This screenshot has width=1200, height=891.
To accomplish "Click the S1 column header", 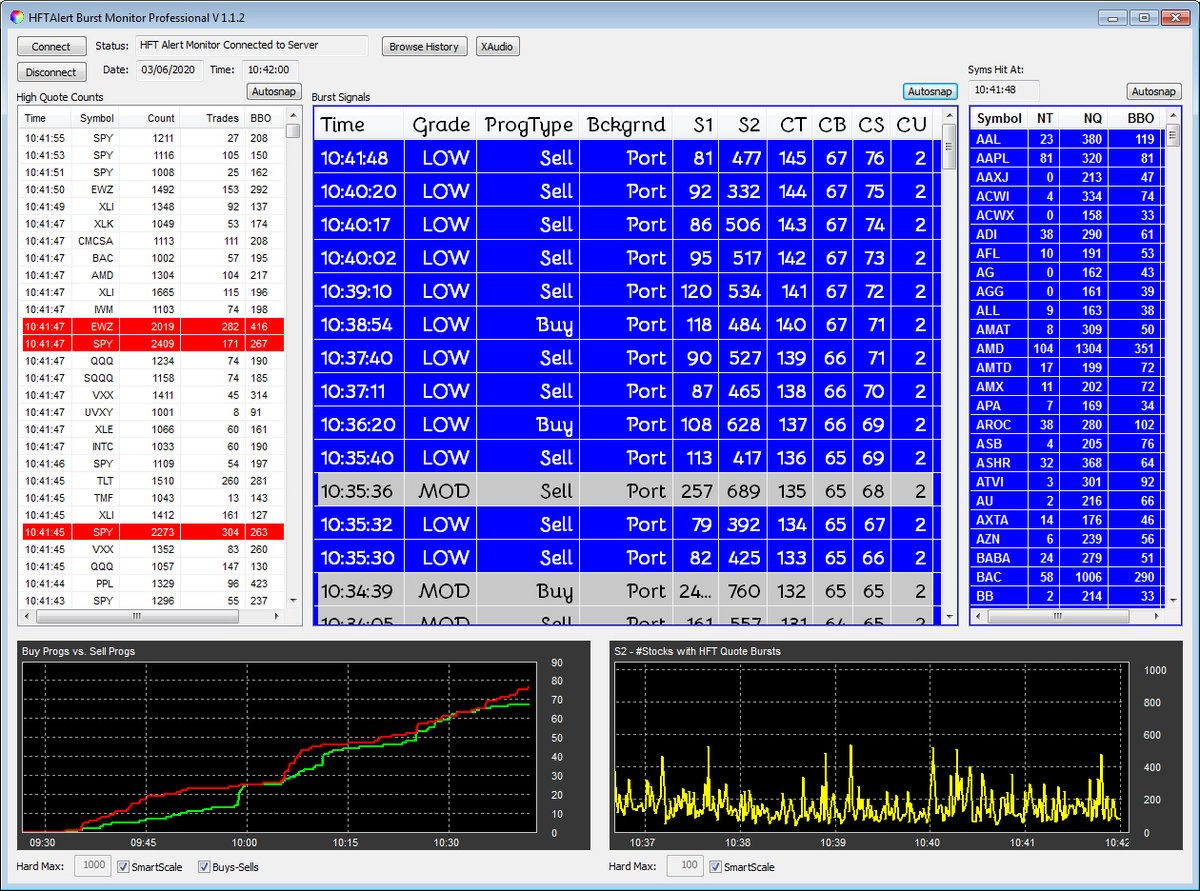I will pos(697,125).
